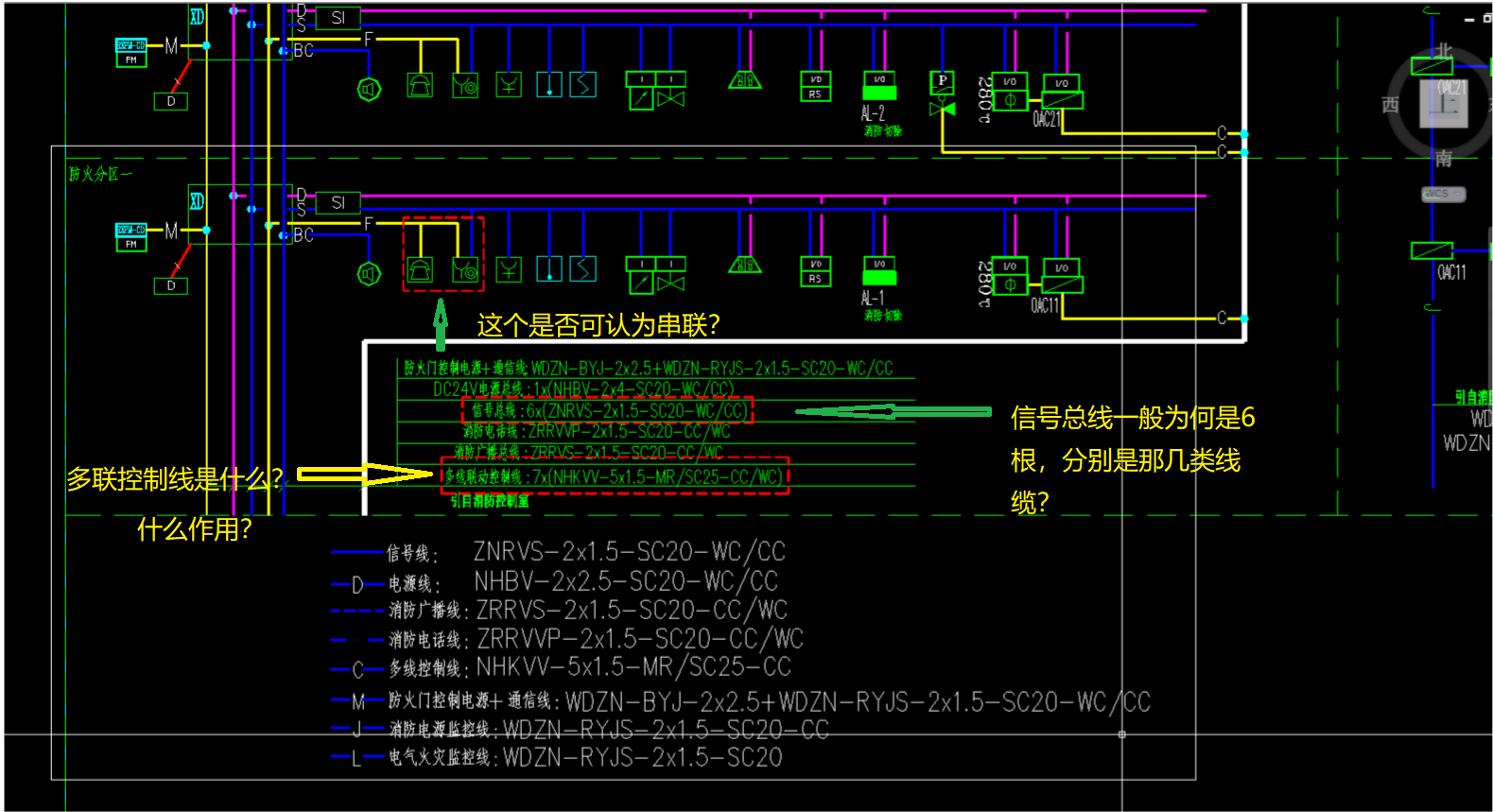Select the I/O RS module left of AL-2
This screenshot has height=812, width=1493.
(815, 86)
